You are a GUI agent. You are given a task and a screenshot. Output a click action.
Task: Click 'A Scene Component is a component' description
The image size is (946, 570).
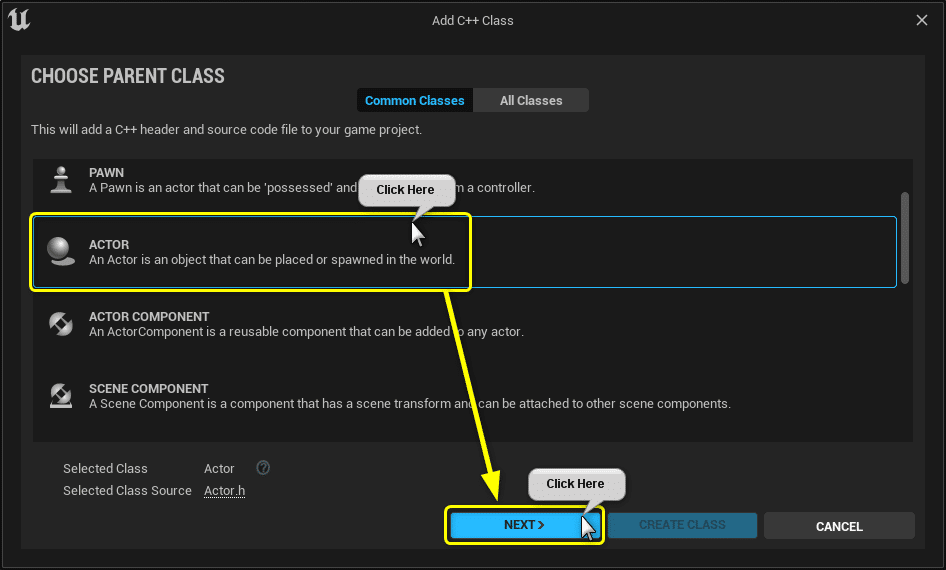[x=410, y=404]
